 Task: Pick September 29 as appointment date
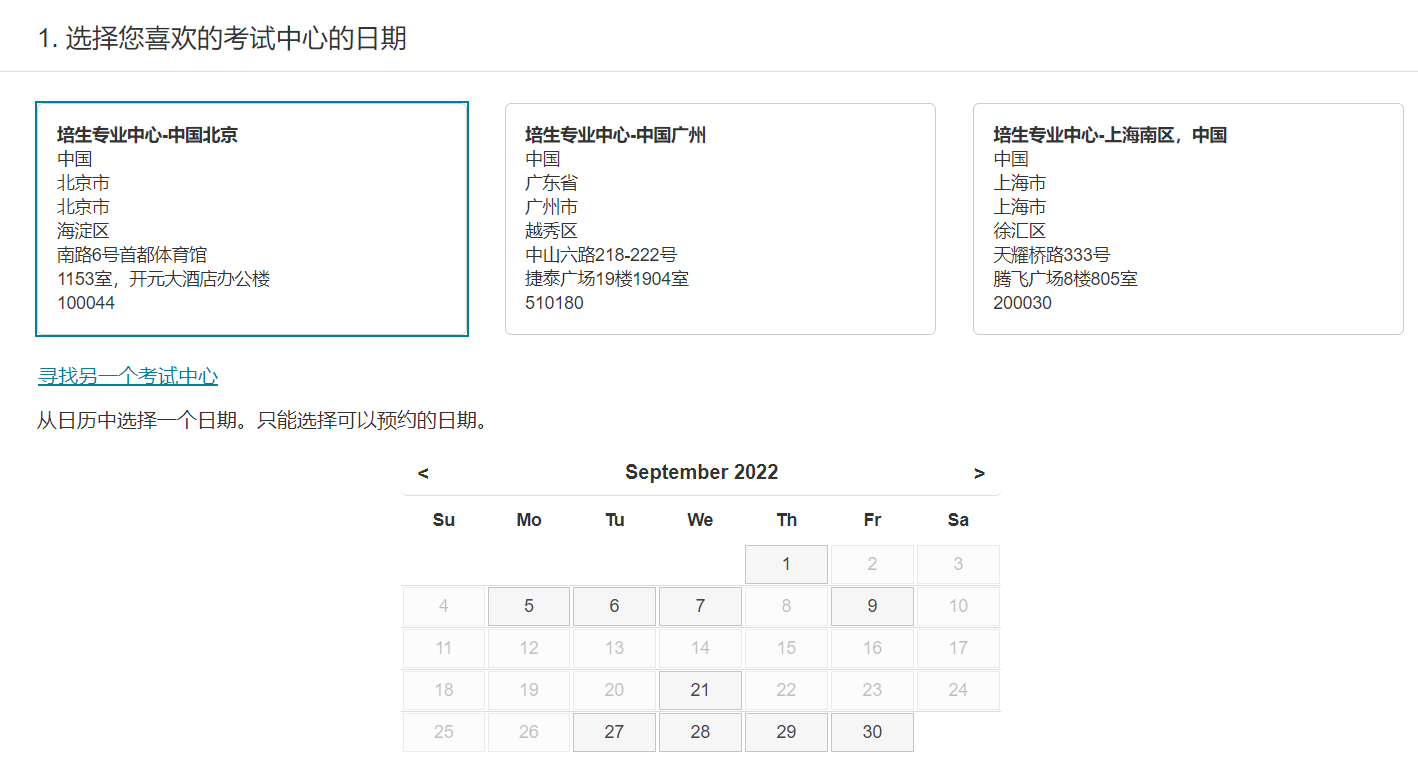point(786,732)
